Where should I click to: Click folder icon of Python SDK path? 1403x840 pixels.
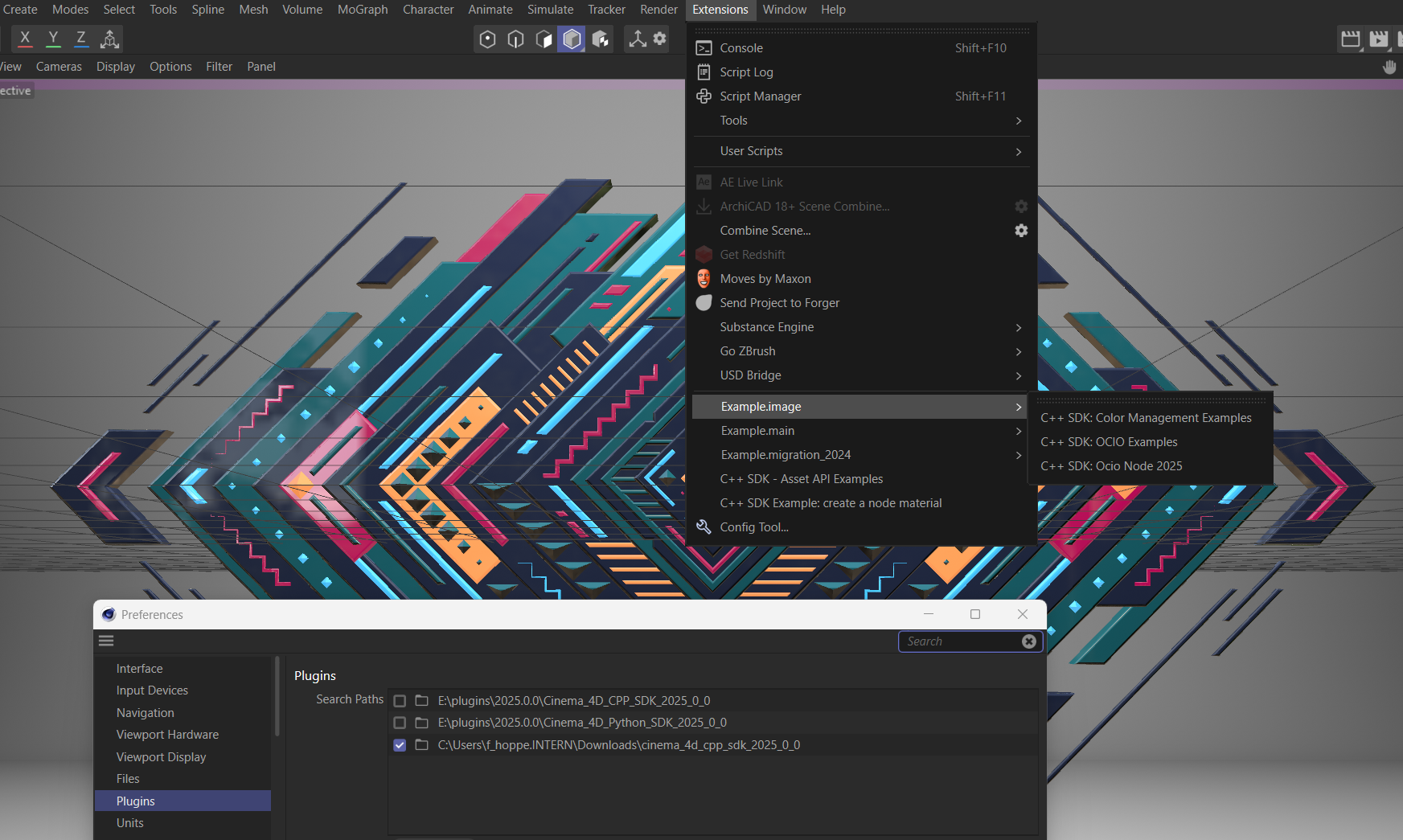[421, 723]
